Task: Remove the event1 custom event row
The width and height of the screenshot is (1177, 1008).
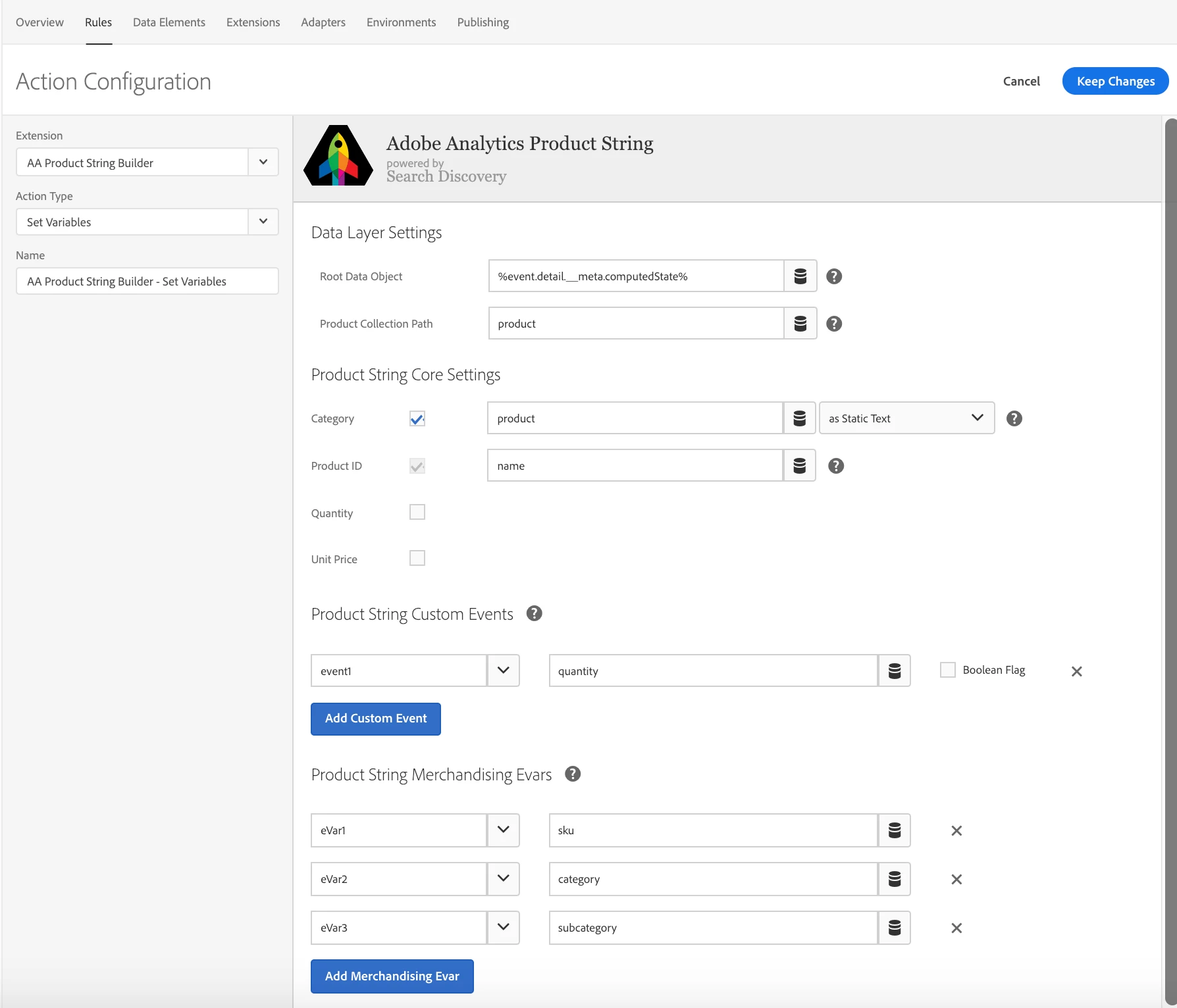Action: (x=1077, y=671)
